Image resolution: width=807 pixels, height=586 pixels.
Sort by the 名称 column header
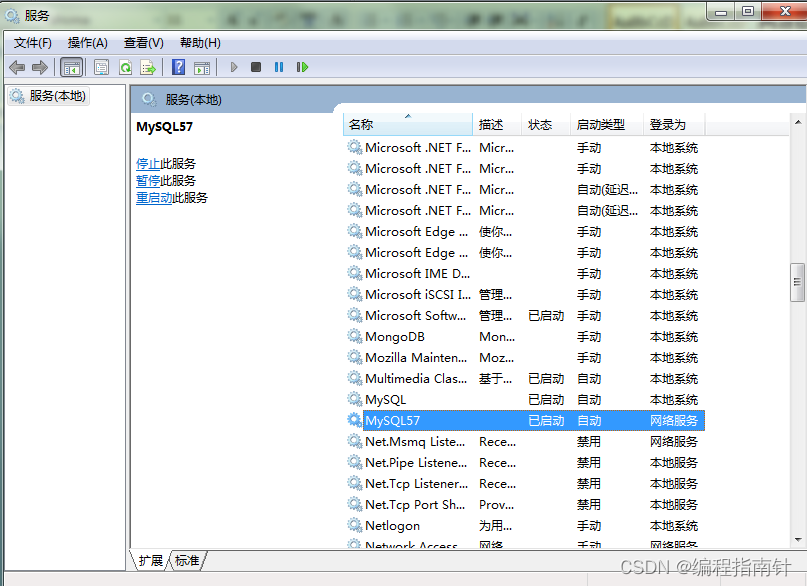coord(408,125)
